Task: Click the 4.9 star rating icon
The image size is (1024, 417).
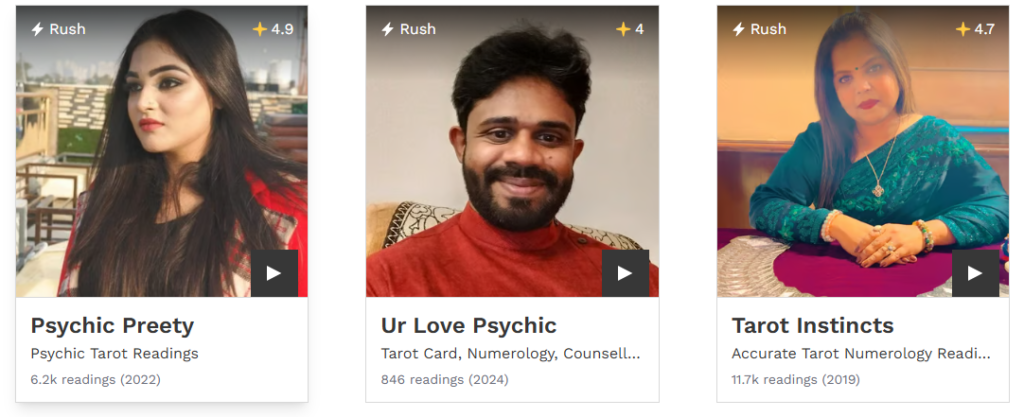Action: [260, 29]
